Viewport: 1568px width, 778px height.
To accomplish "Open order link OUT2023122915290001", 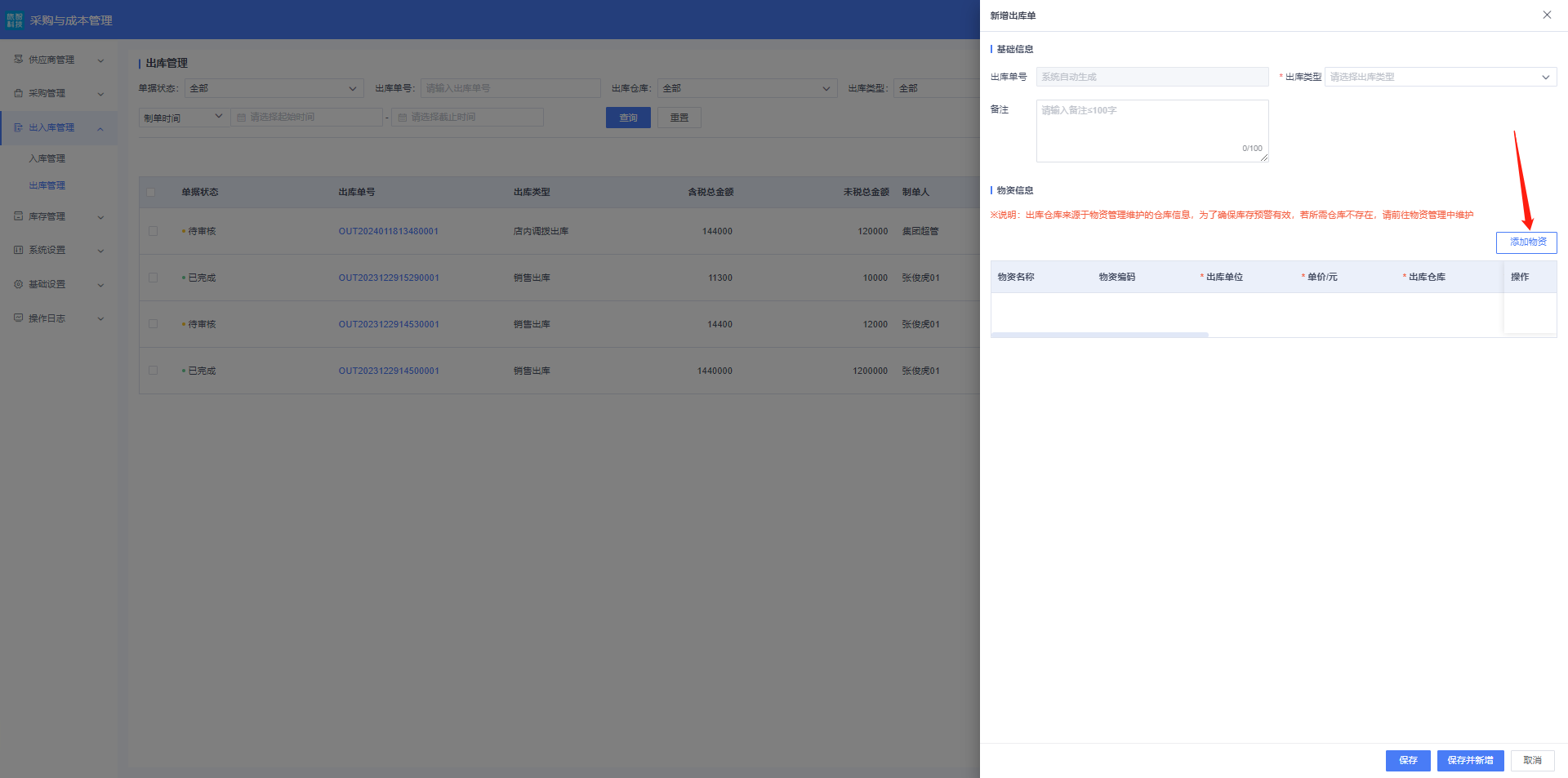I will [389, 278].
